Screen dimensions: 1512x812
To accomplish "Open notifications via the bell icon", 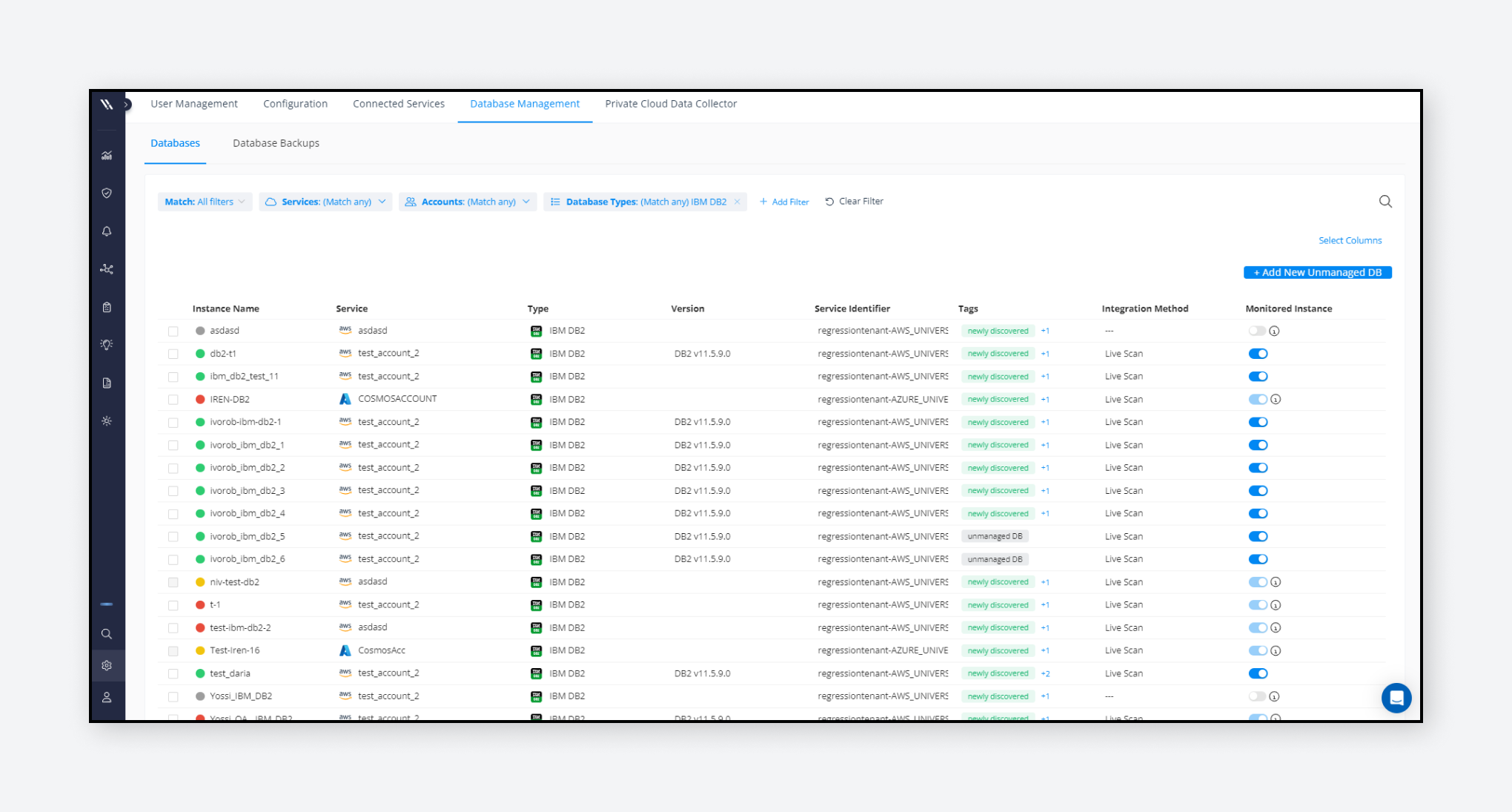I will (x=107, y=231).
